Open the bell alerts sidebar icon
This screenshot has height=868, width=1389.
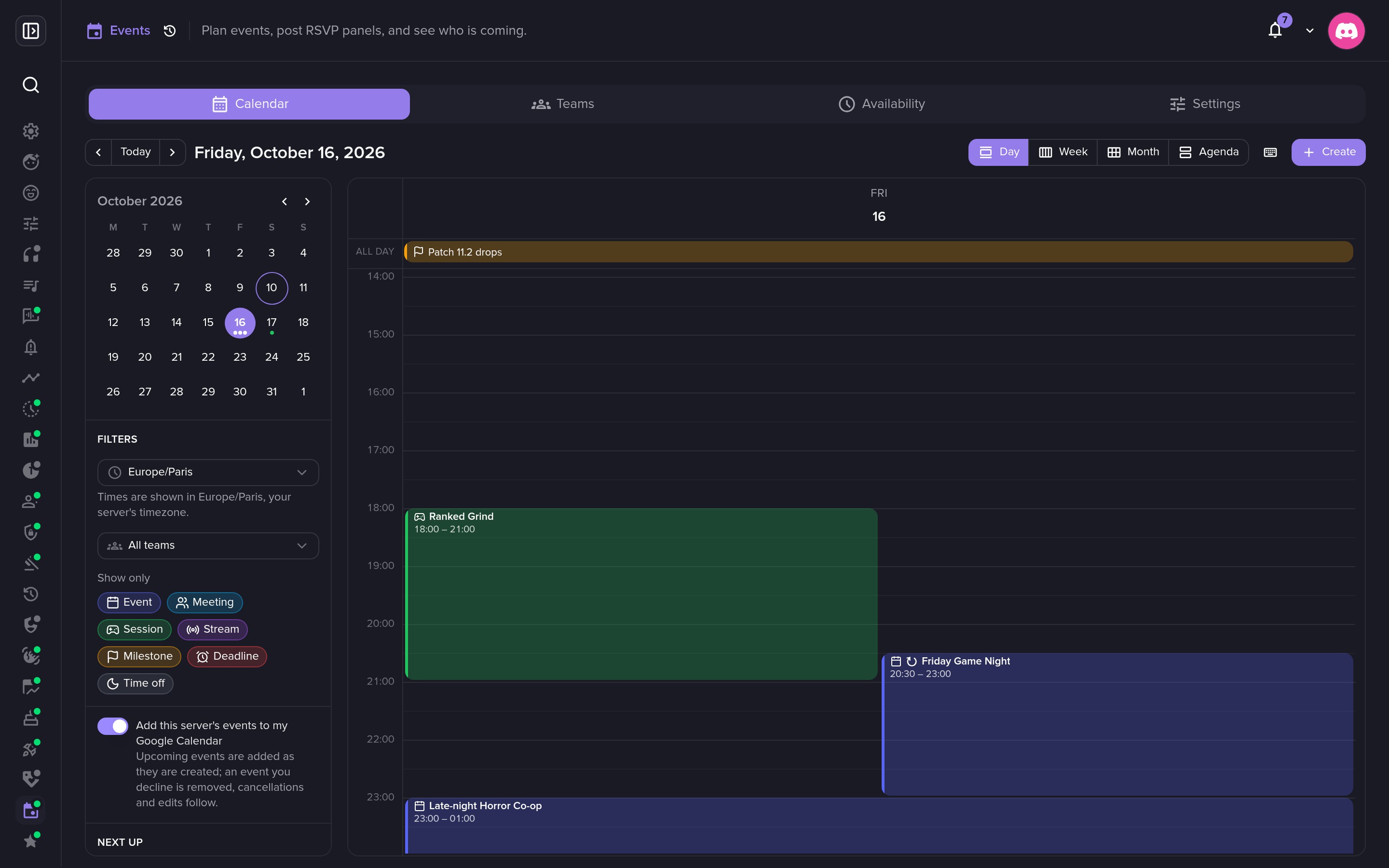(x=30, y=347)
